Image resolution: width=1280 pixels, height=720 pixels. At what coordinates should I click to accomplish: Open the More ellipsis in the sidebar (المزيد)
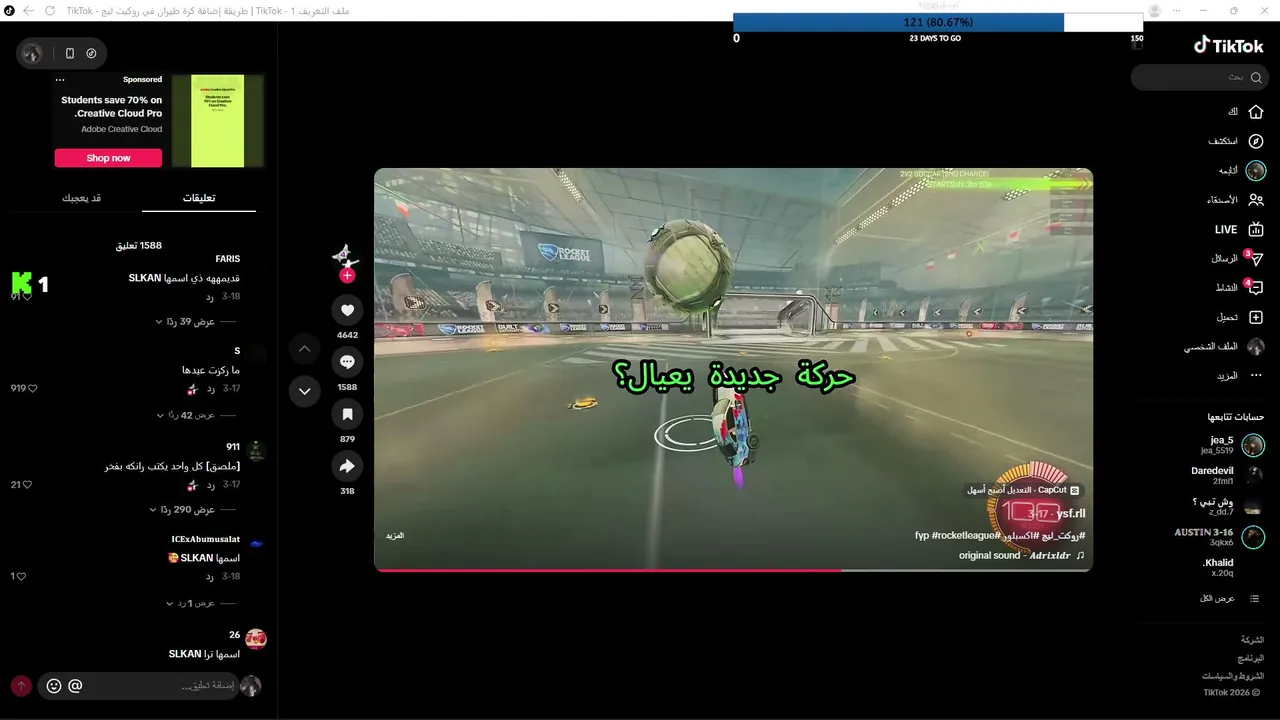tap(1256, 376)
